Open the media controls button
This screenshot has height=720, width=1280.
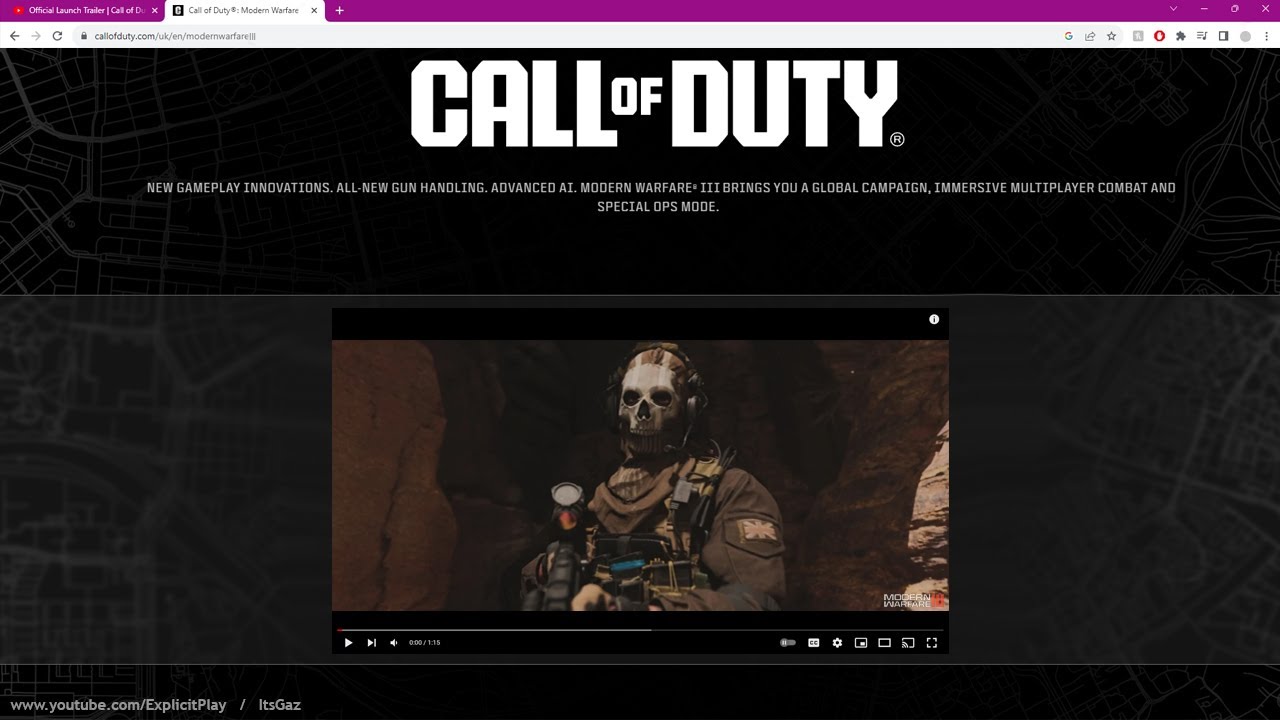click(x=1202, y=36)
